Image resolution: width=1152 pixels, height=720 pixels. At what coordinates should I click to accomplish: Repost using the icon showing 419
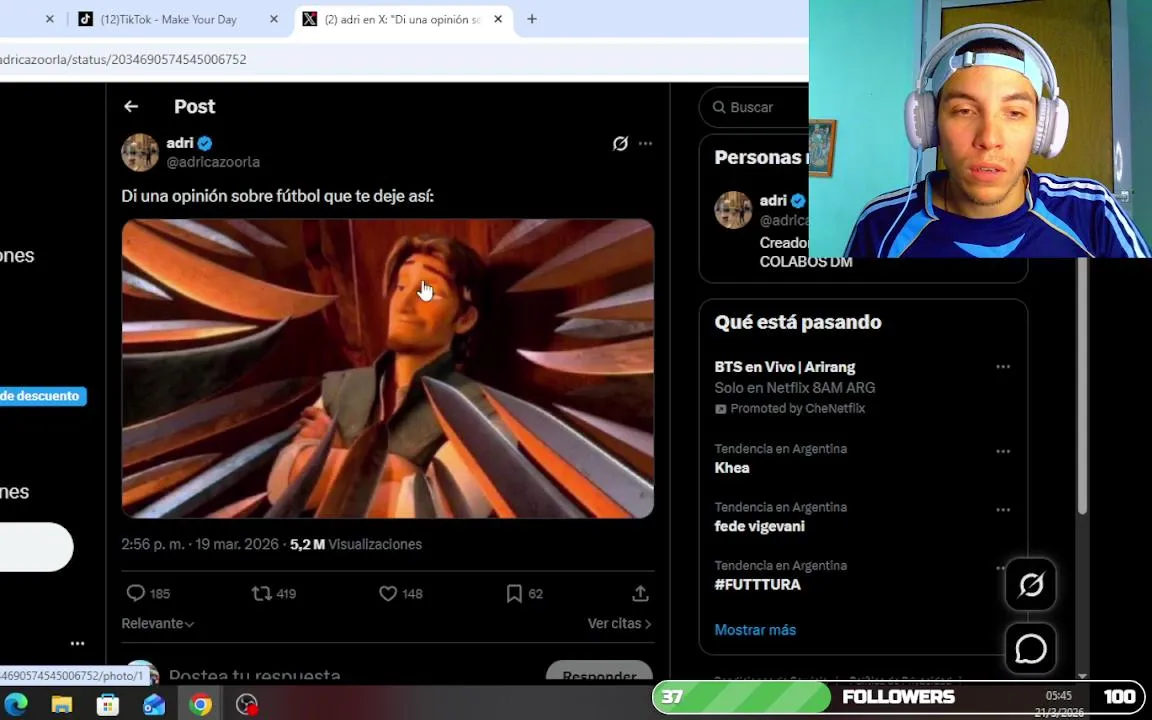[262, 593]
